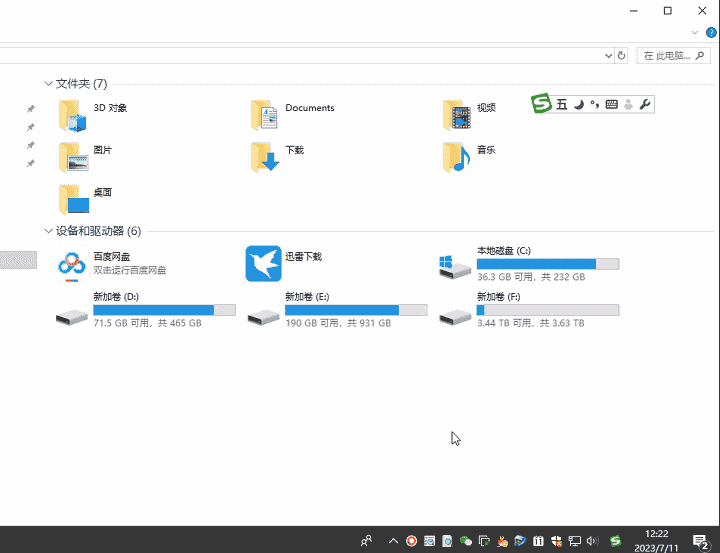Image resolution: width=720 pixels, height=553 pixels.
Task: Open the help question mark icon
Action: pyautogui.click(x=711, y=33)
